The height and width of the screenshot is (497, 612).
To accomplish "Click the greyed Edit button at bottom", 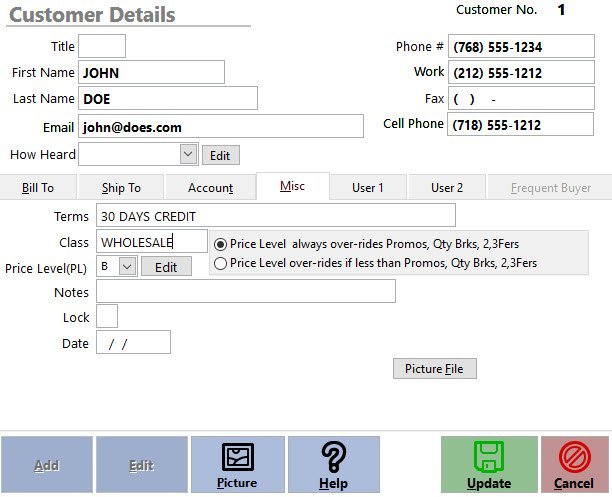I will click(x=142, y=465).
